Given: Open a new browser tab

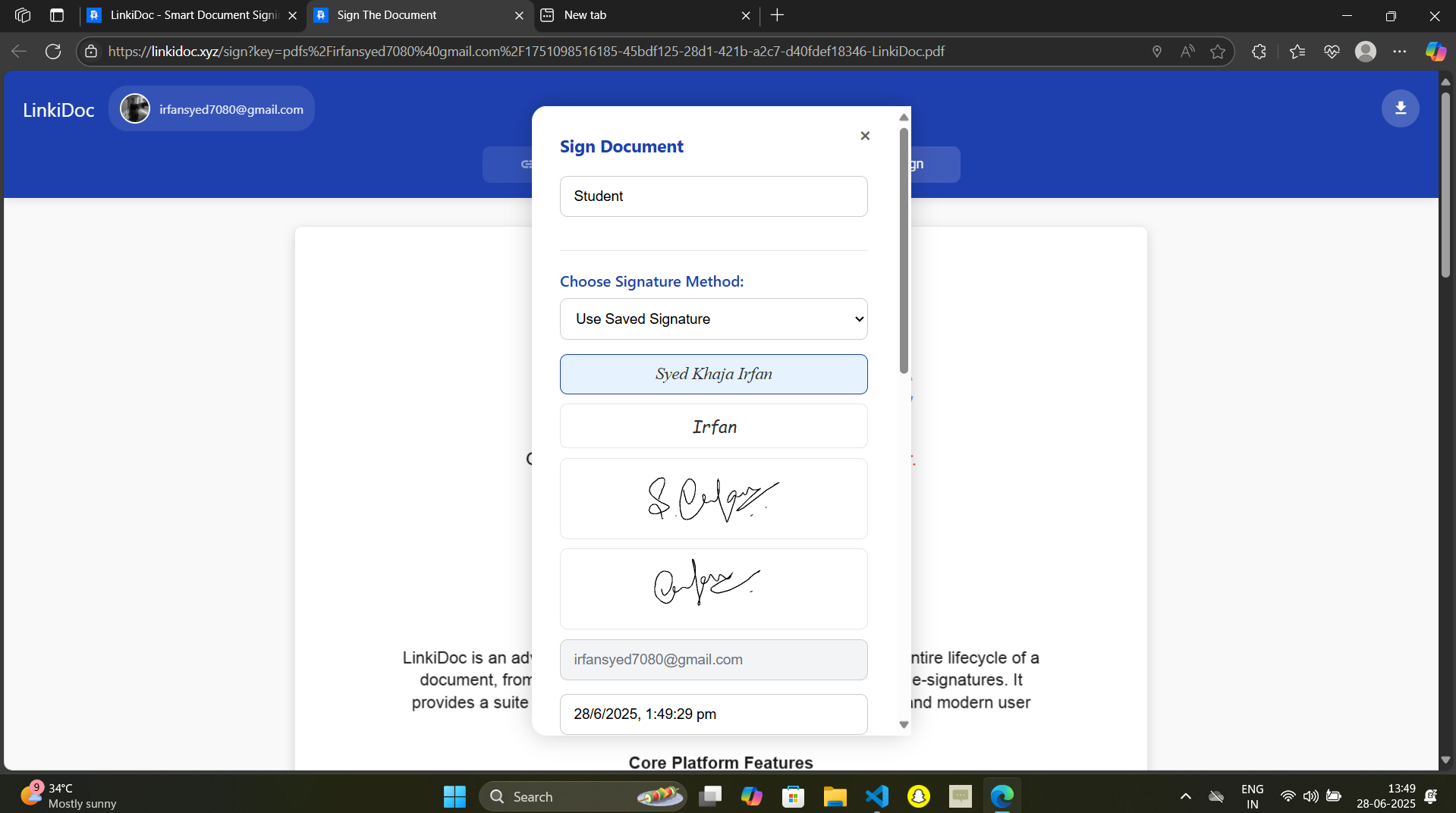Looking at the screenshot, I should [778, 15].
